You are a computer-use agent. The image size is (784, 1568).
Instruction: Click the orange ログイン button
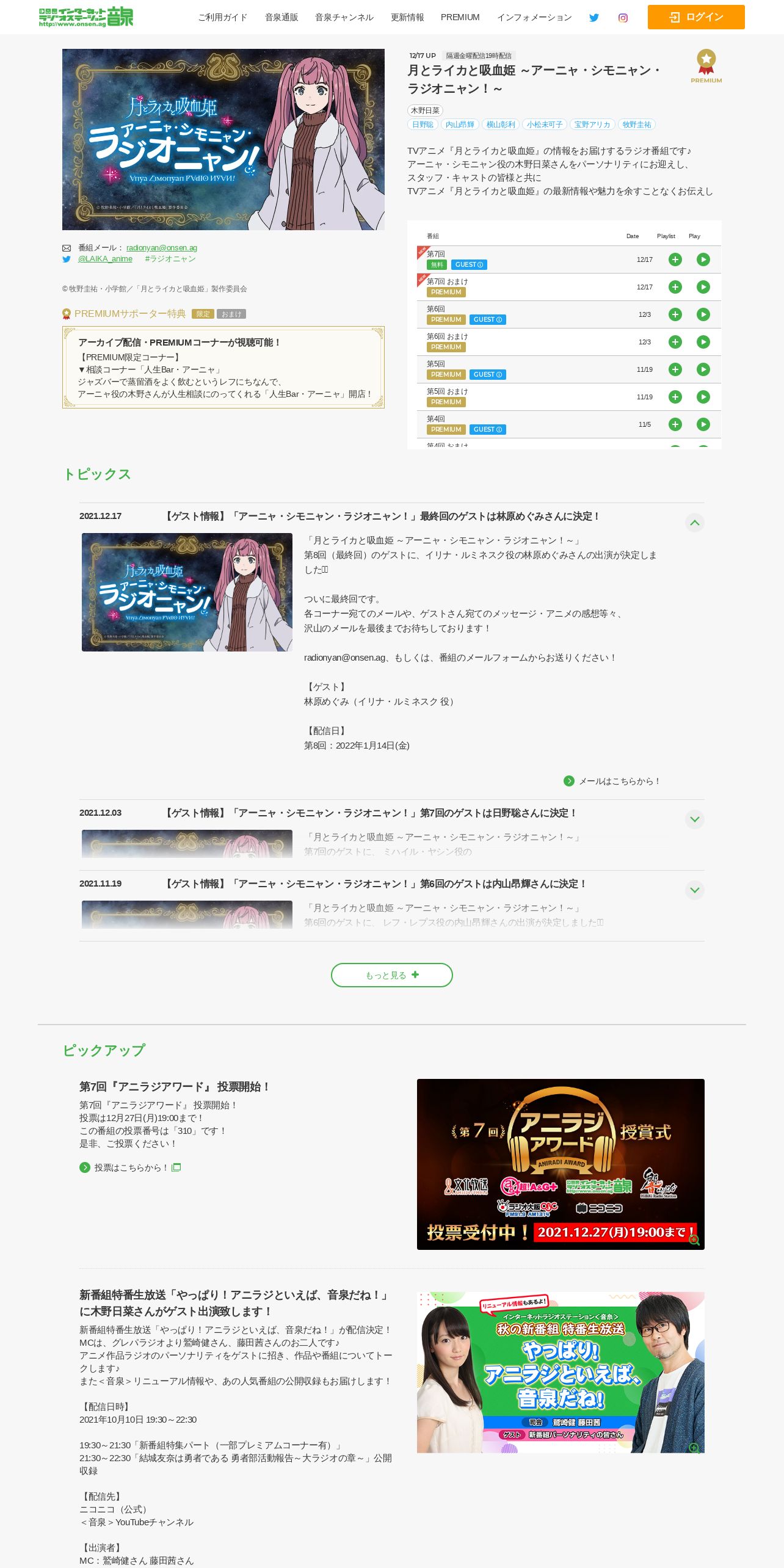696,17
